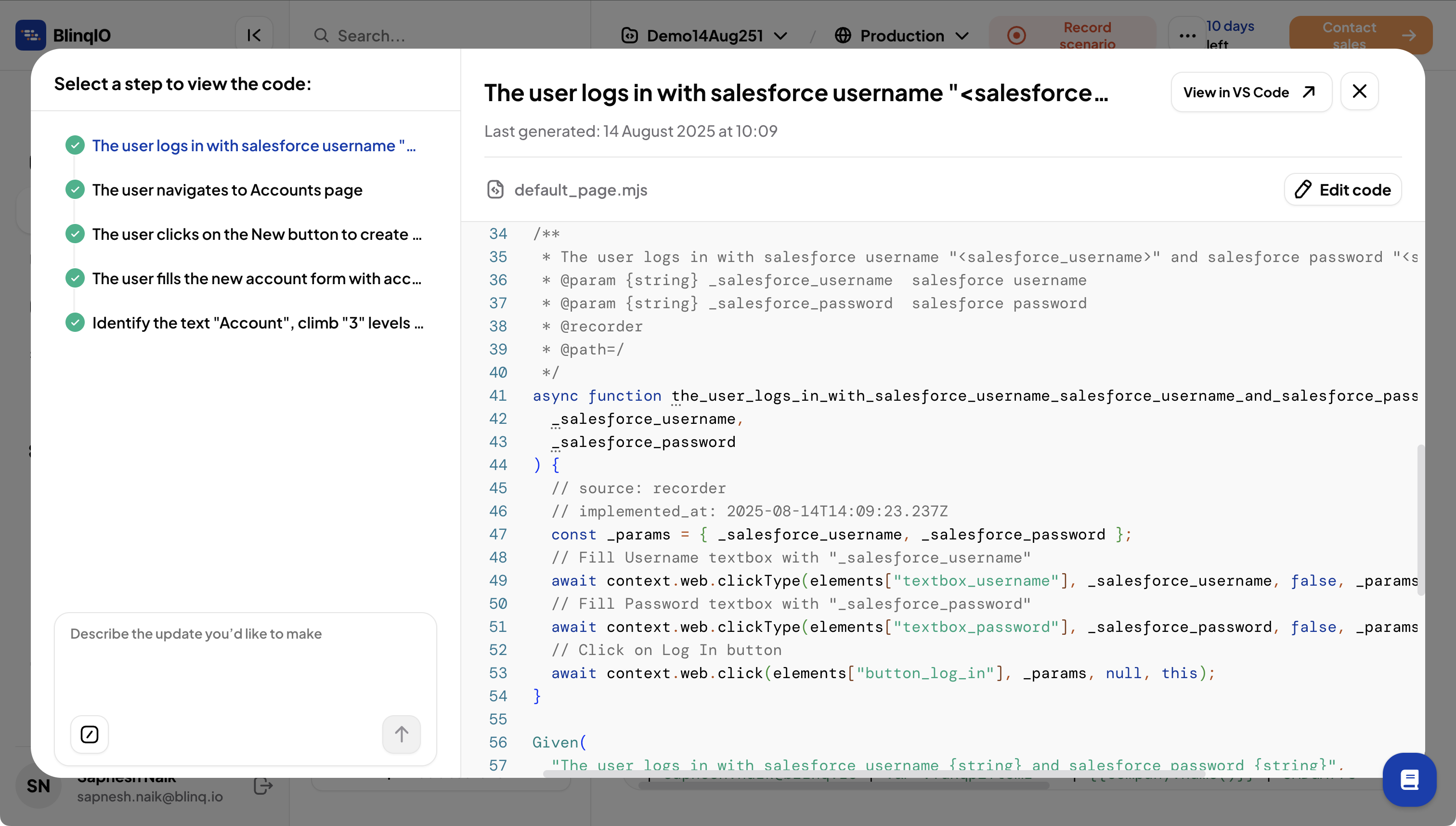Collapse the sidebar with the arrow-bar icon
1456x826 pixels.
pos(254,35)
